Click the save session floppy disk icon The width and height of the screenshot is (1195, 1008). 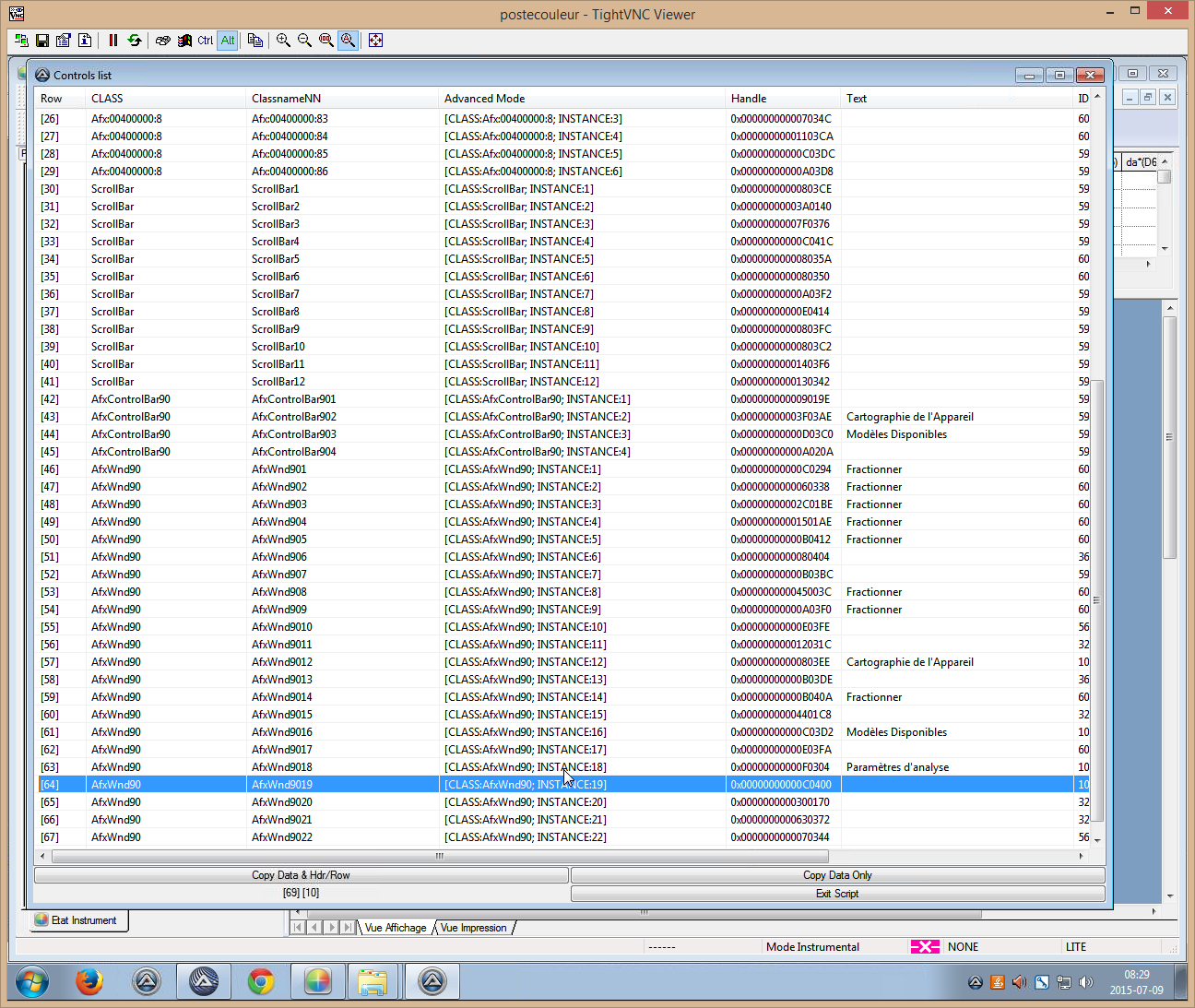click(42, 41)
